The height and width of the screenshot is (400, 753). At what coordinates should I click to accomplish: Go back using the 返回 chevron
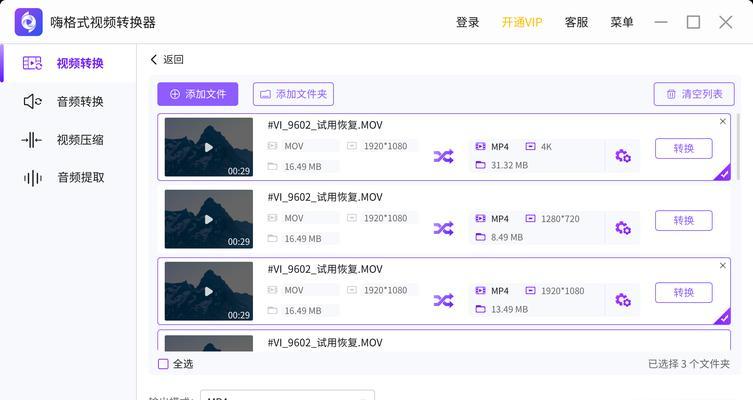coord(154,60)
